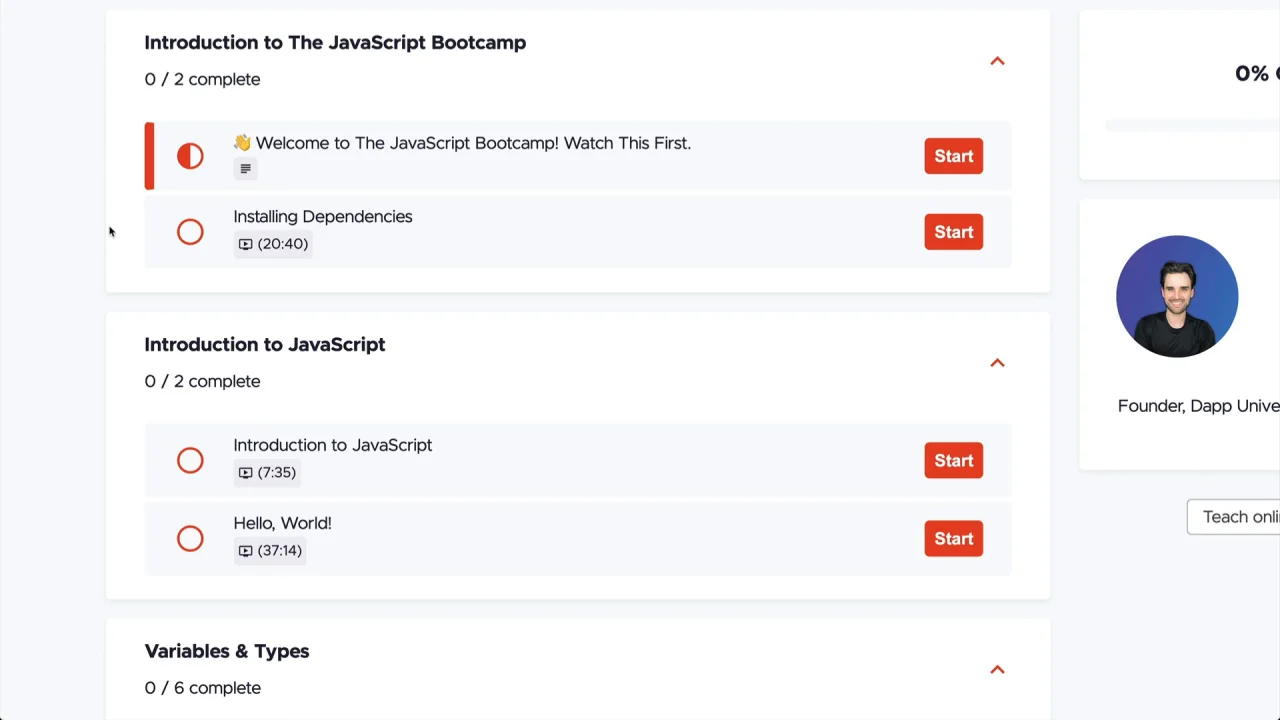
Task: Start the Introduction to JavaScript lesson
Action: (x=953, y=460)
